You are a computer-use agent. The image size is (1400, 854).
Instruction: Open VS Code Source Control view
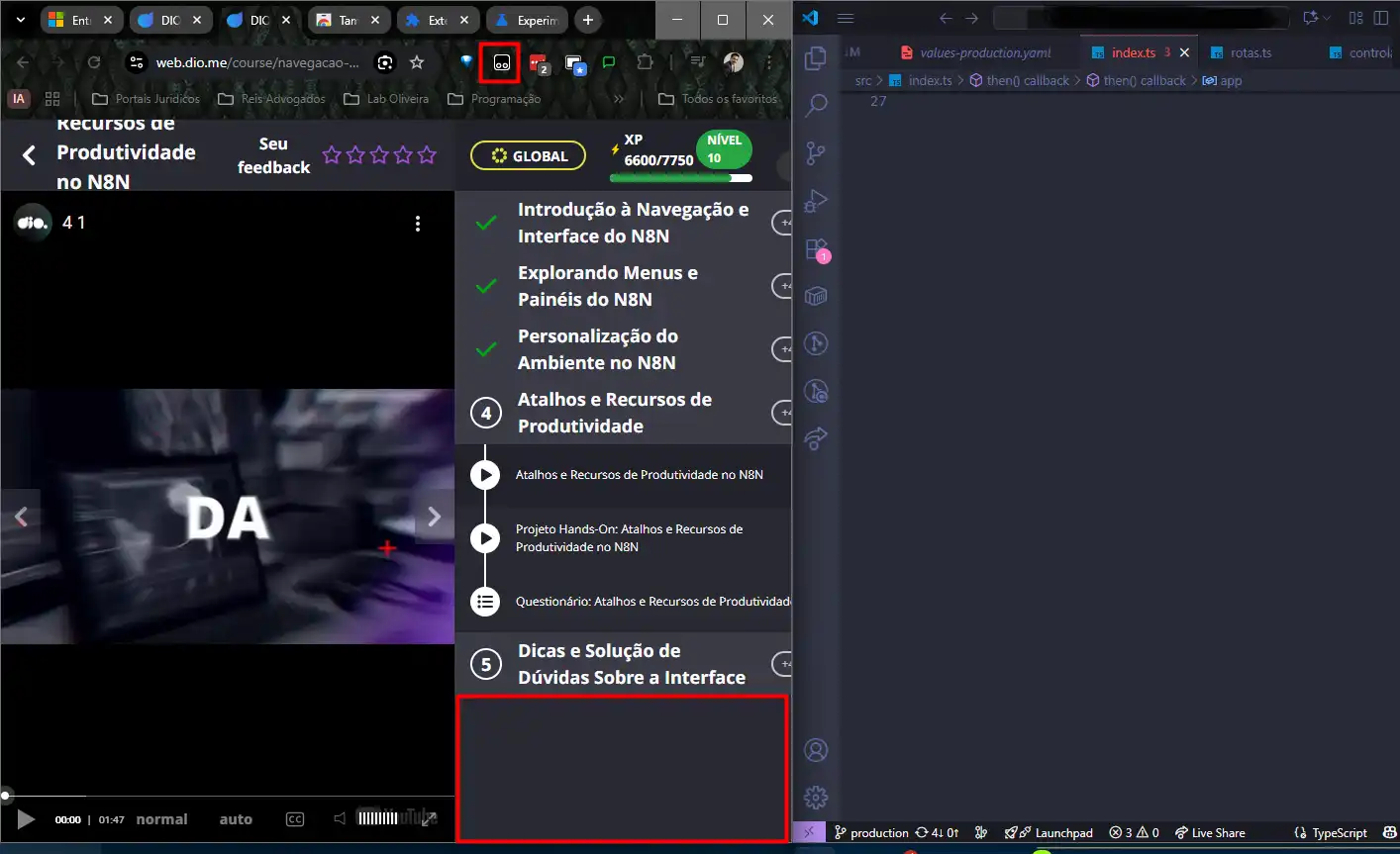tap(816, 152)
